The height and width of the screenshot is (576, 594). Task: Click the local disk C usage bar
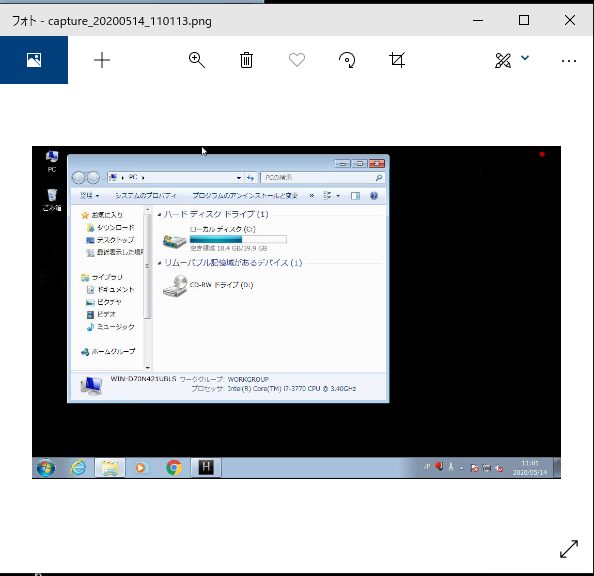(238, 239)
